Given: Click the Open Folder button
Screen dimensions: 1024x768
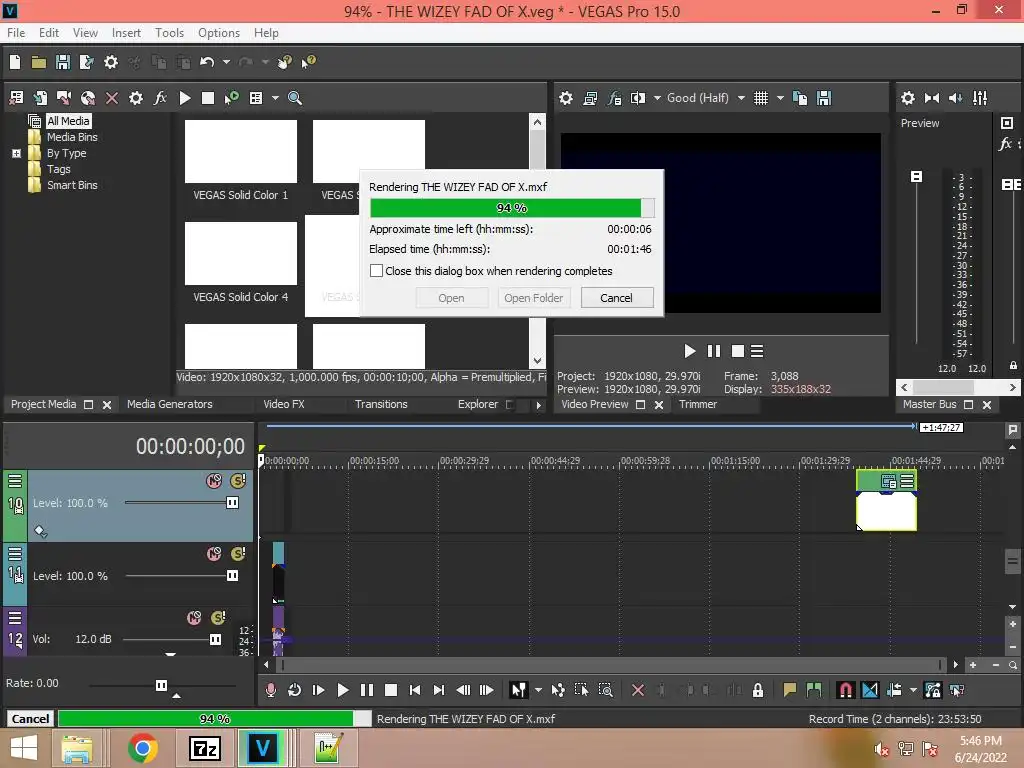Looking at the screenshot, I should point(534,298).
